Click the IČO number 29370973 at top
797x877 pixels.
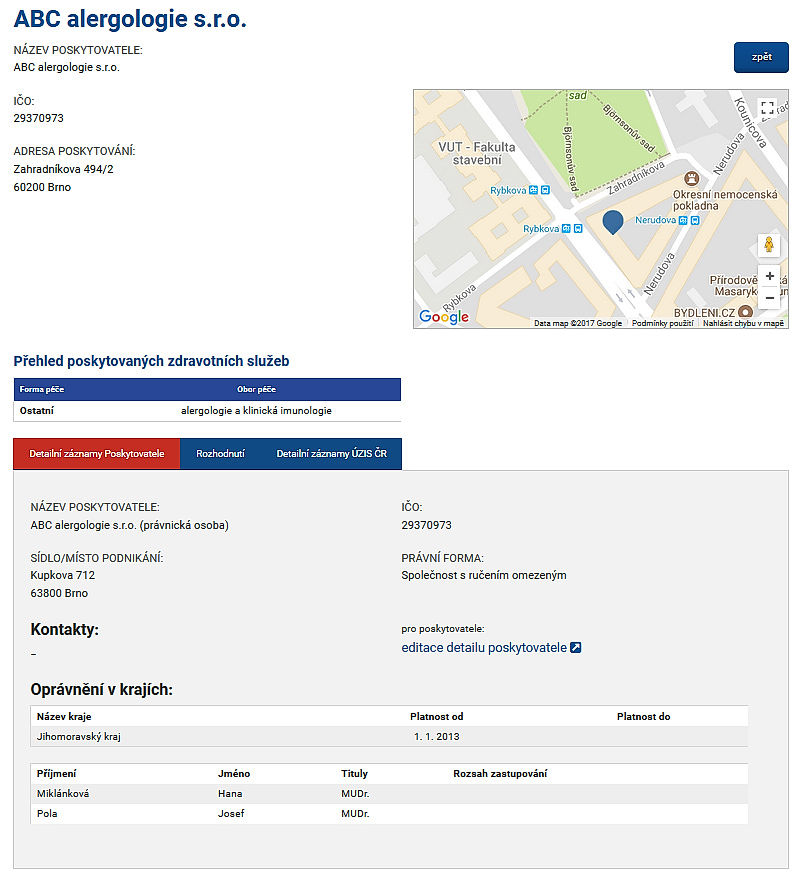pos(39,119)
